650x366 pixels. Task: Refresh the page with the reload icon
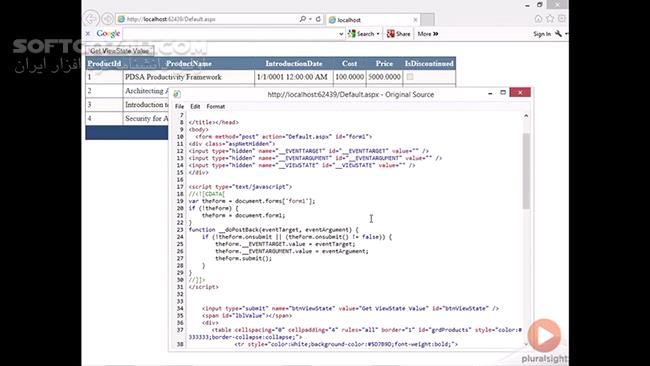[x=318, y=19]
